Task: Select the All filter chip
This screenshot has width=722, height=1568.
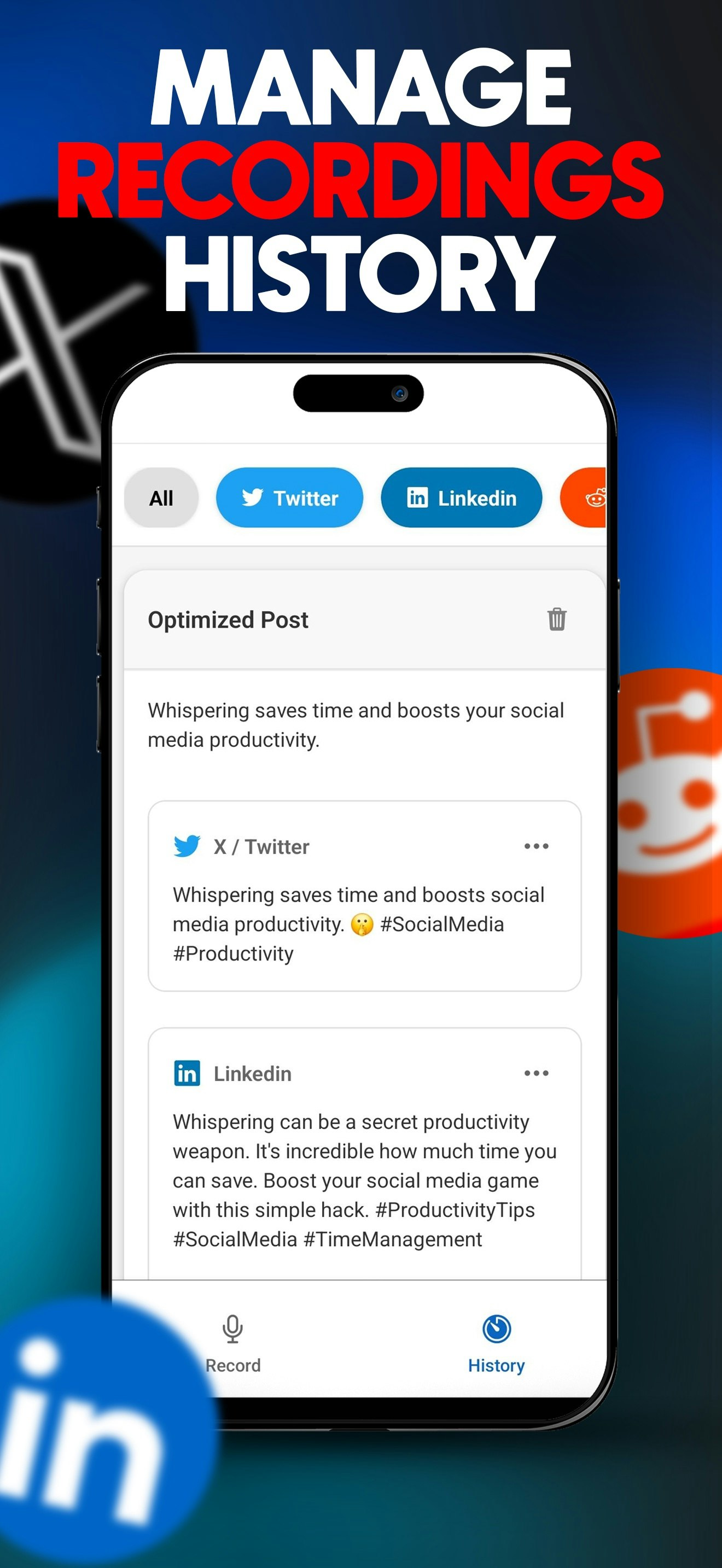Action: click(x=161, y=498)
